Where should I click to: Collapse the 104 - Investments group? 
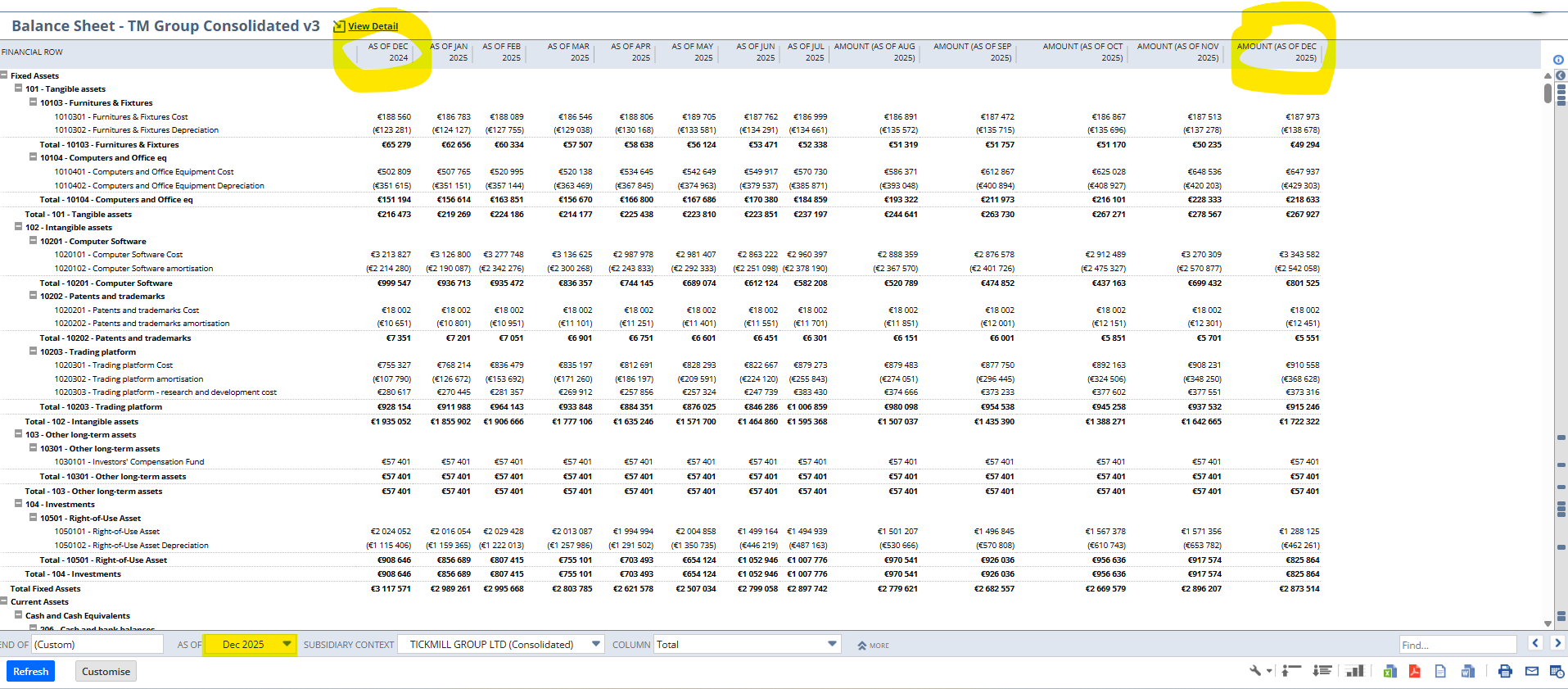coord(18,503)
